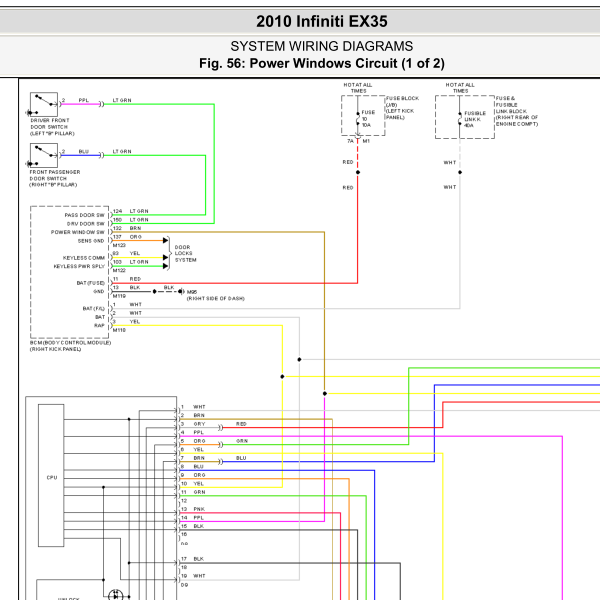
Task: Click the 'BLK' label at pin 15
Action: click(x=199, y=526)
